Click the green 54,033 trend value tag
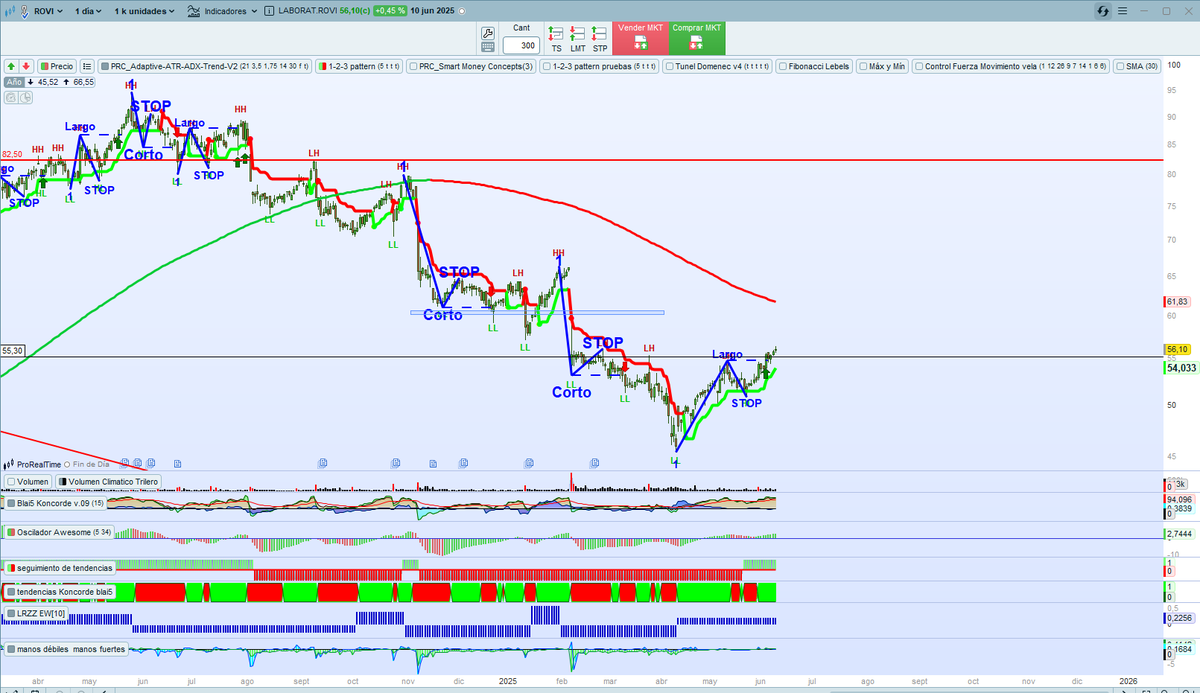The width and height of the screenshot is (1200, 693). tap(1180, 368)
